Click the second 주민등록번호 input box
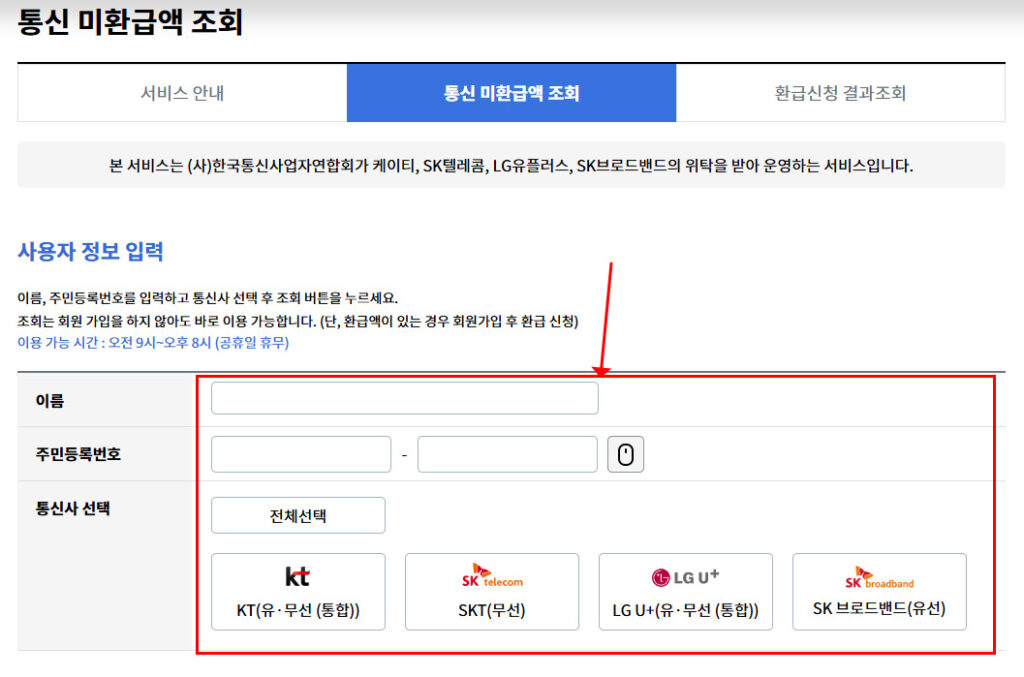Image resolution: width=1024 pixels, height=677 pixels. tap(507, 455)
